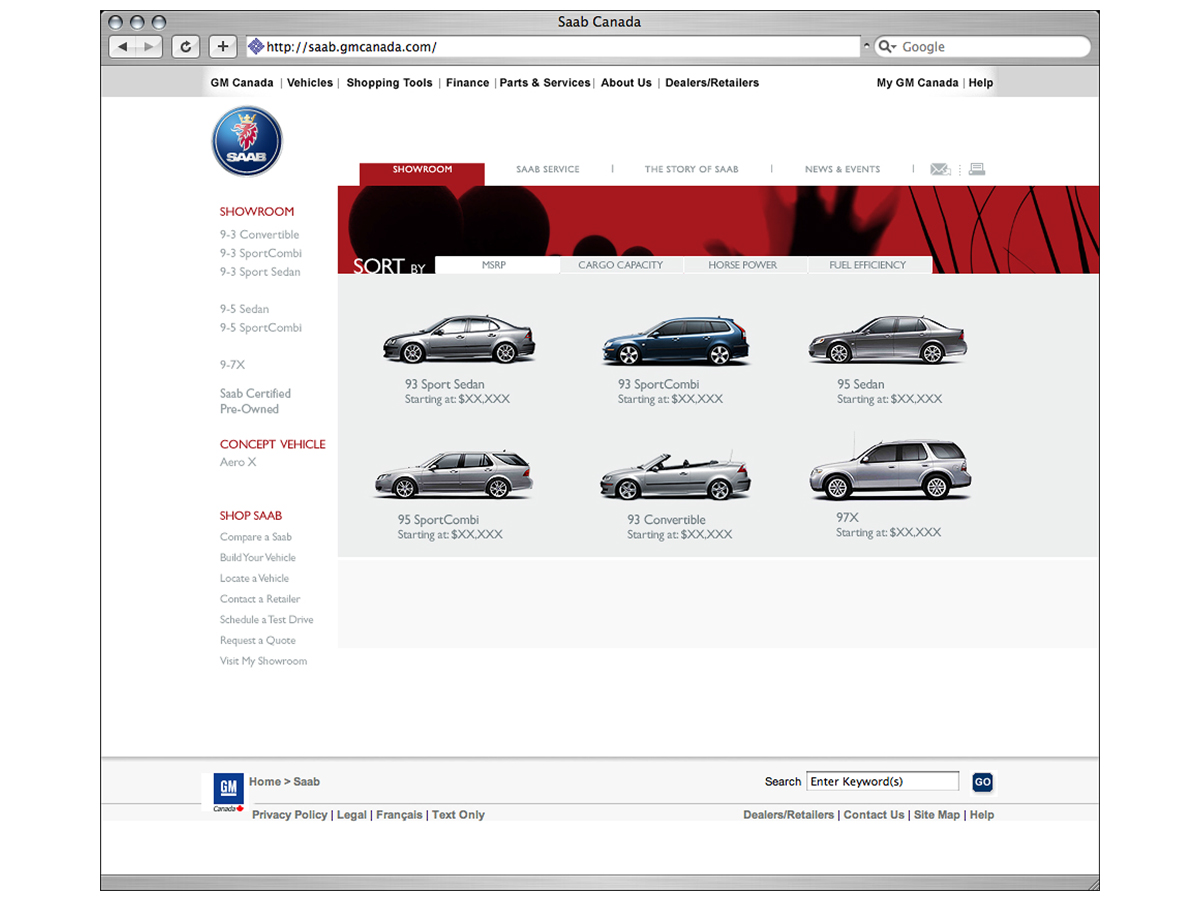
Task: Open 9-5 SportCombi in the sidebar
Action: tap(261, 328)
